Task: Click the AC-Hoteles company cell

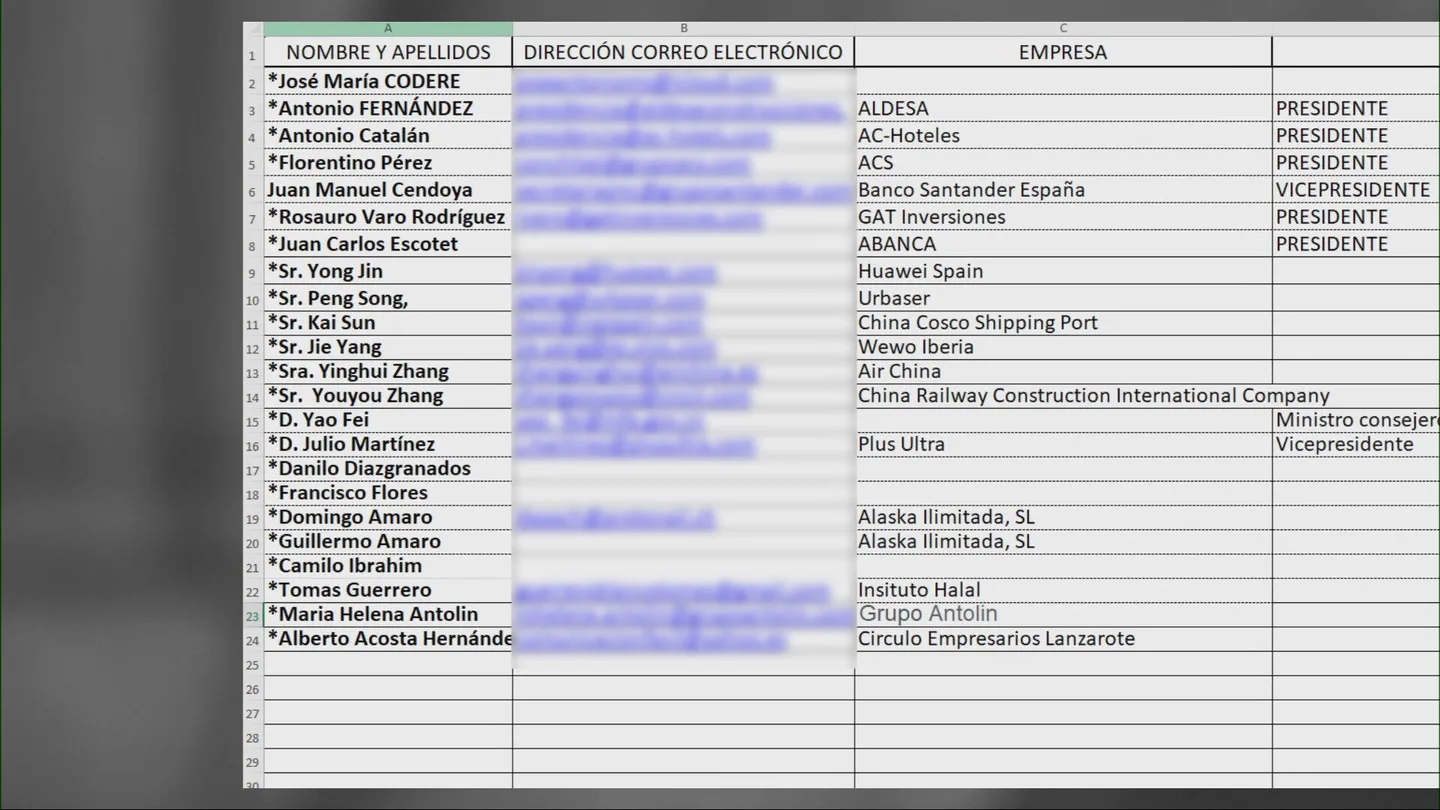Action: (x=1063, y=135)
